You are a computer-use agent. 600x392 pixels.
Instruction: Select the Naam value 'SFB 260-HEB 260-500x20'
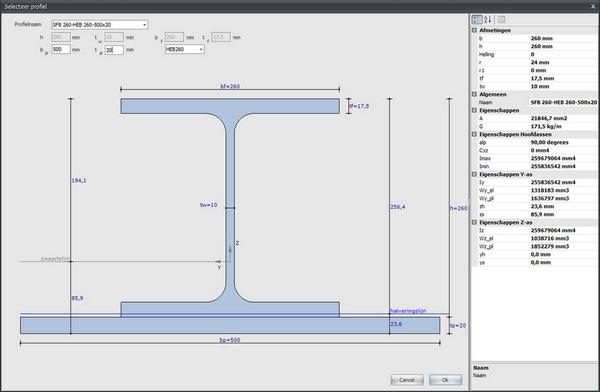(x=564, y=103)
